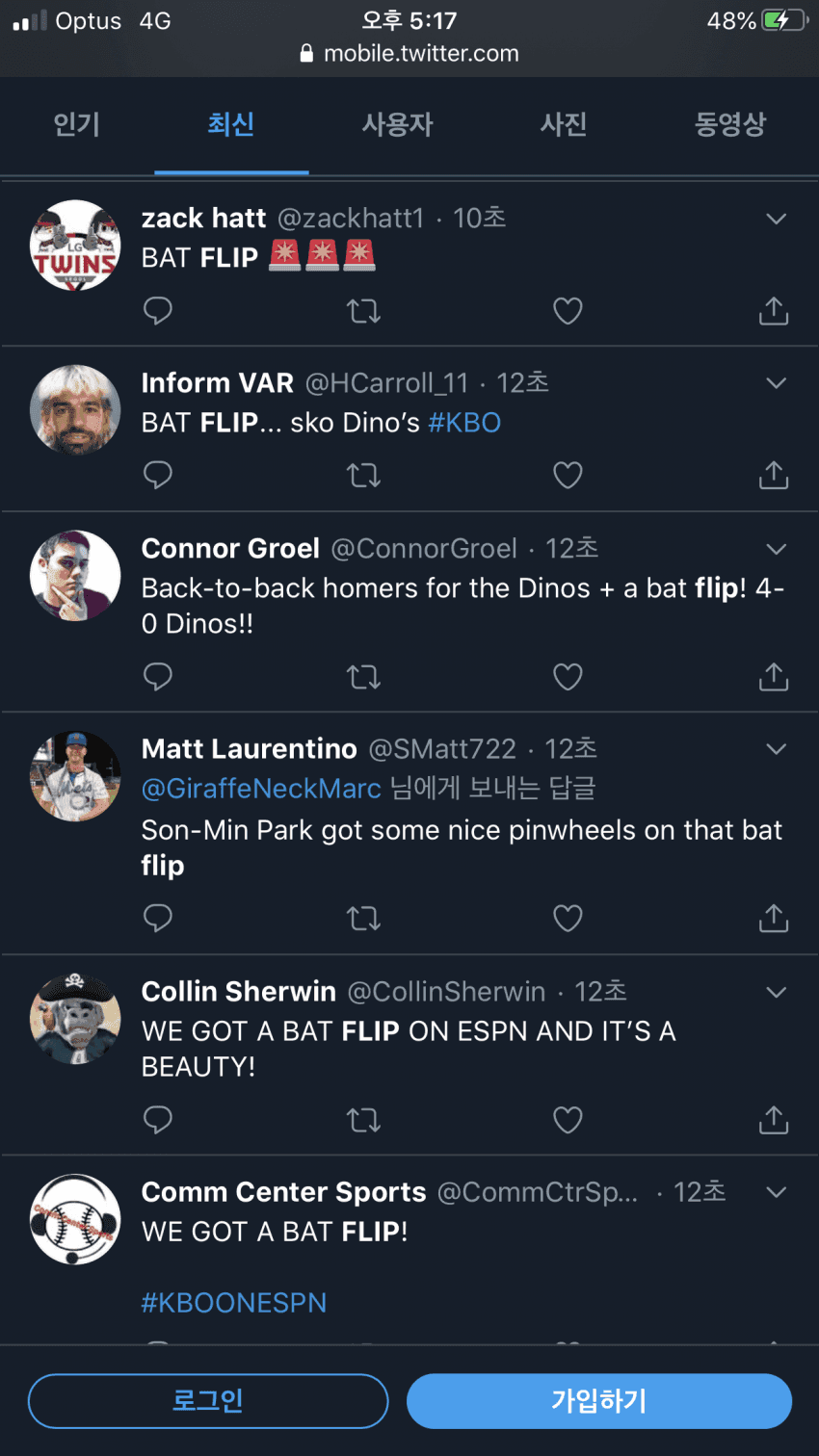819x1456 pixels.
Task: Switch to the 동영상 tab
Action: point(729,124)
